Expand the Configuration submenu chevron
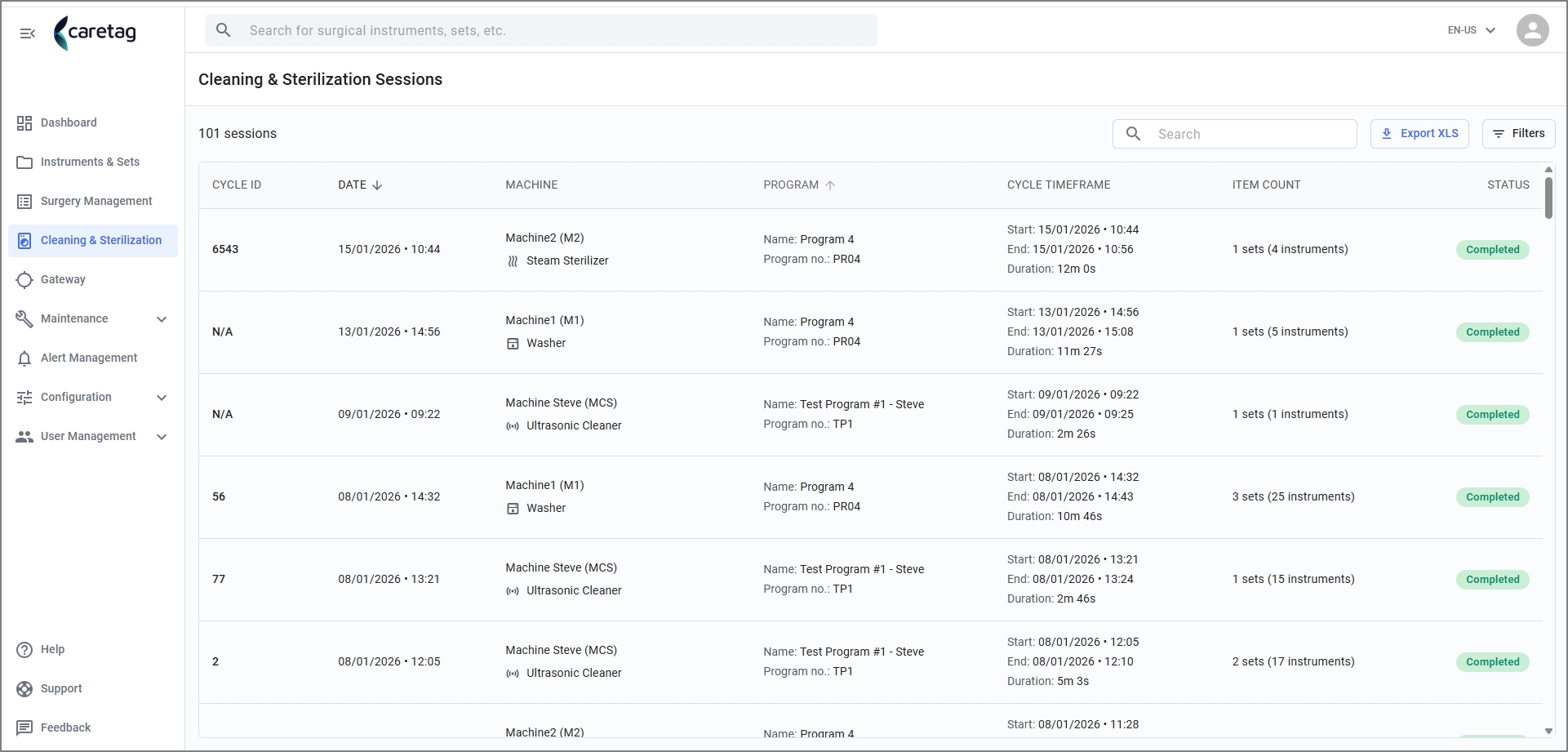Viewport: 1568px width, 752px height. (x=162, y=398)
